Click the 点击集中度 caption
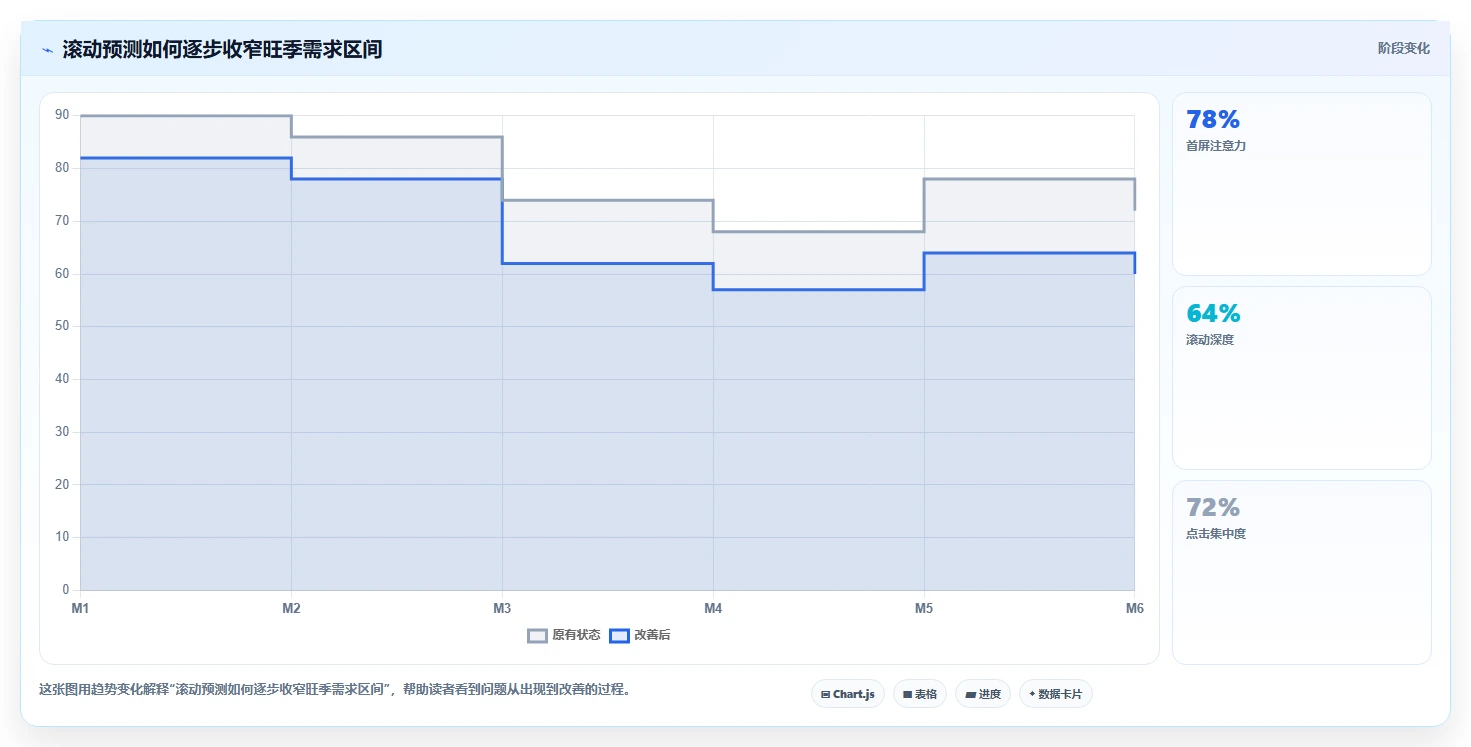Viewport: 1471px width, 747px height. click(x=1216, y=534)
